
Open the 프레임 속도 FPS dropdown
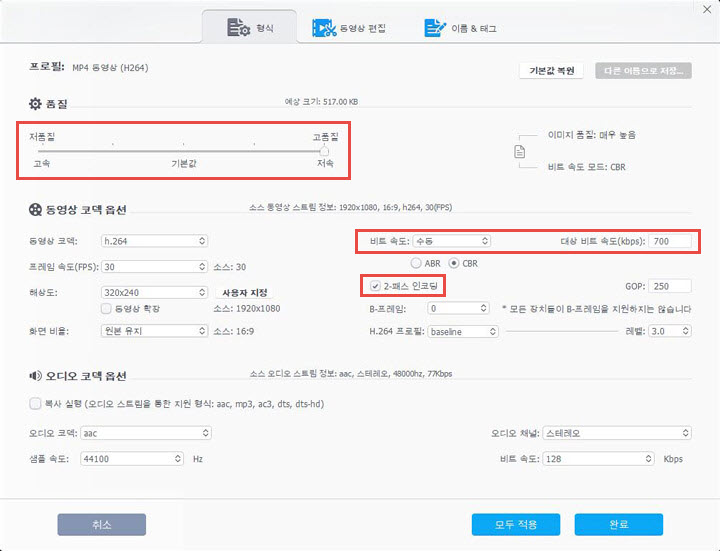coord(154,267)
